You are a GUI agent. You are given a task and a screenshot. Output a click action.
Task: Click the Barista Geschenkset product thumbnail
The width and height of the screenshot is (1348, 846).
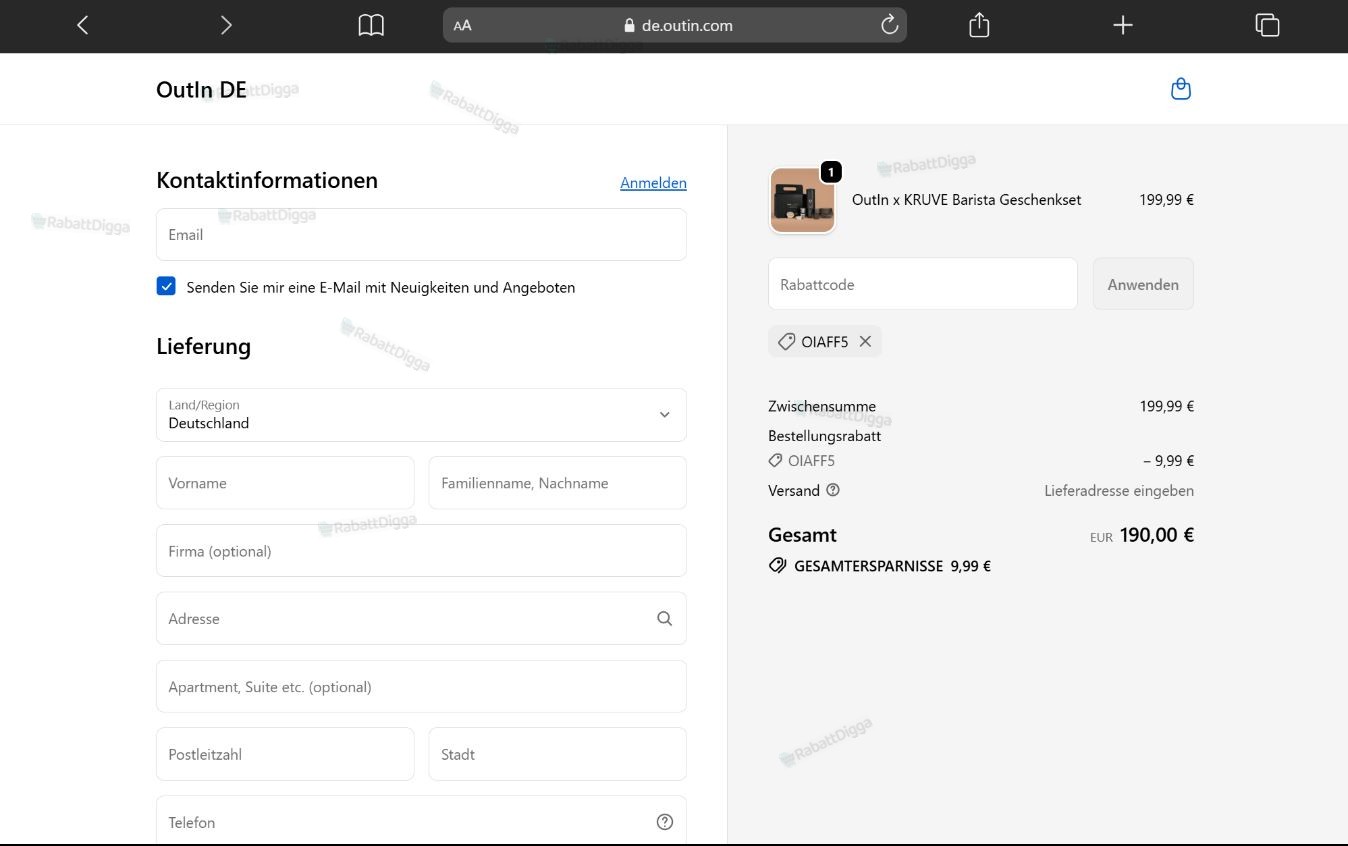click(x=802, y=200)
